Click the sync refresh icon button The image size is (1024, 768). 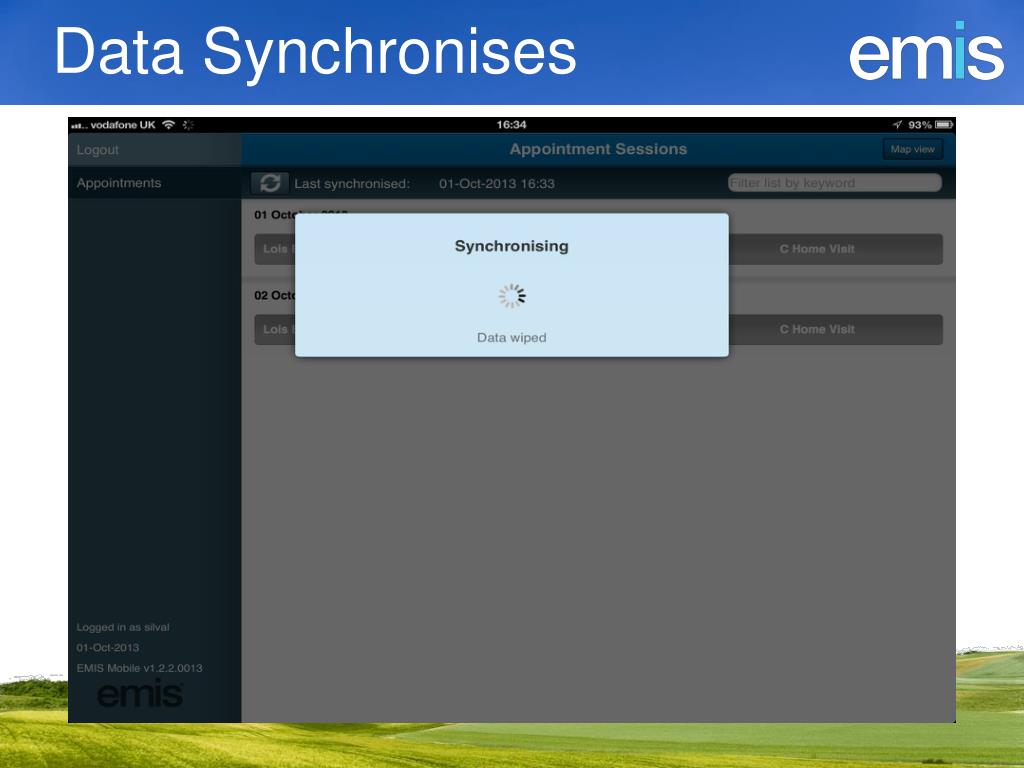pos(270,184)
